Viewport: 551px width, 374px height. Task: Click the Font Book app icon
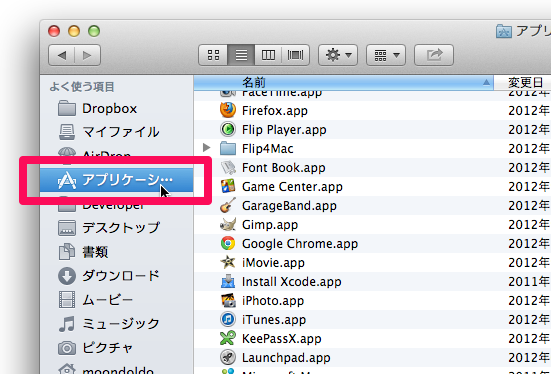(x=228, y=167)
